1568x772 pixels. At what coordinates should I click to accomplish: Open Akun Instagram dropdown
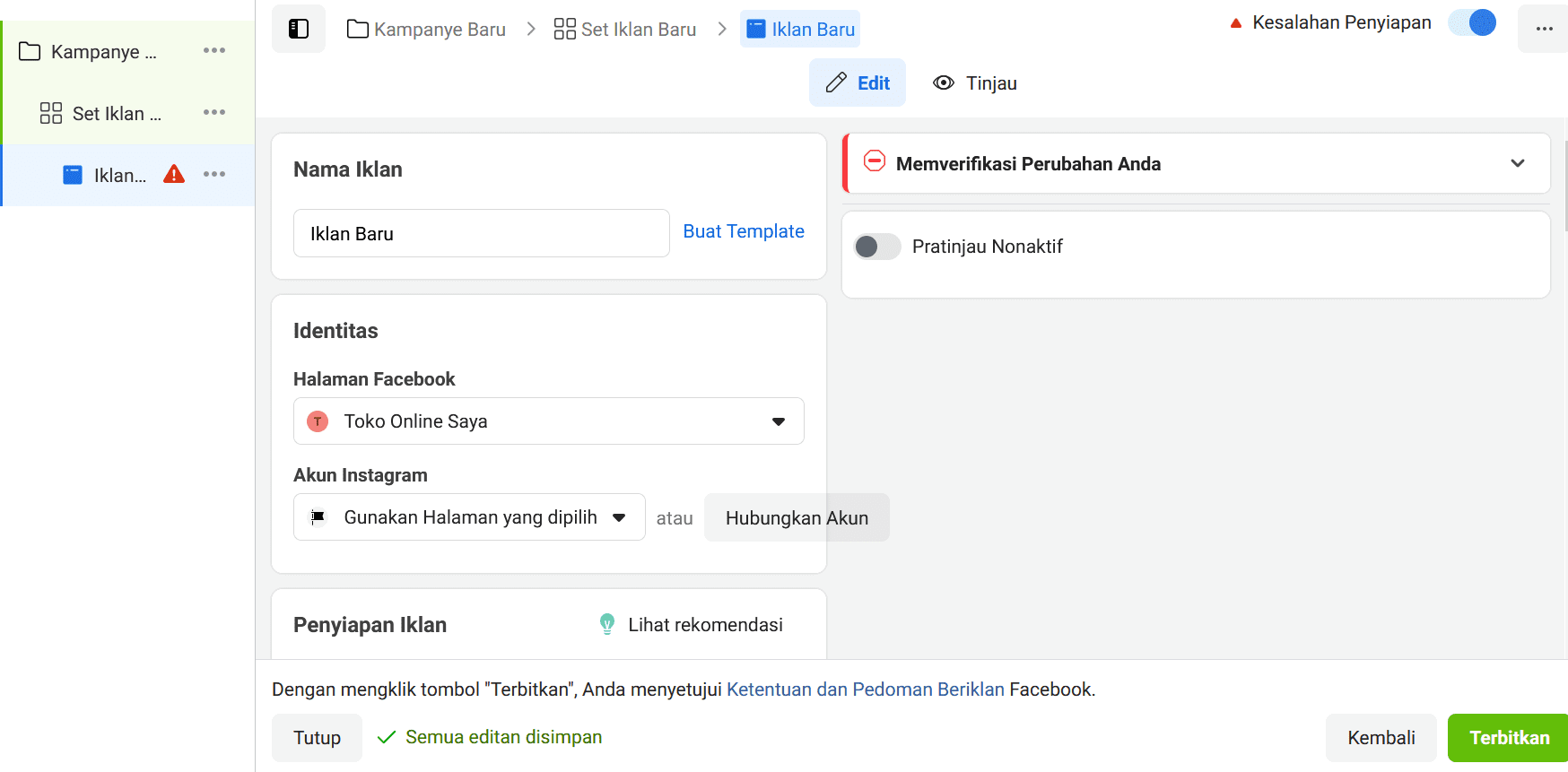[469, 517]
